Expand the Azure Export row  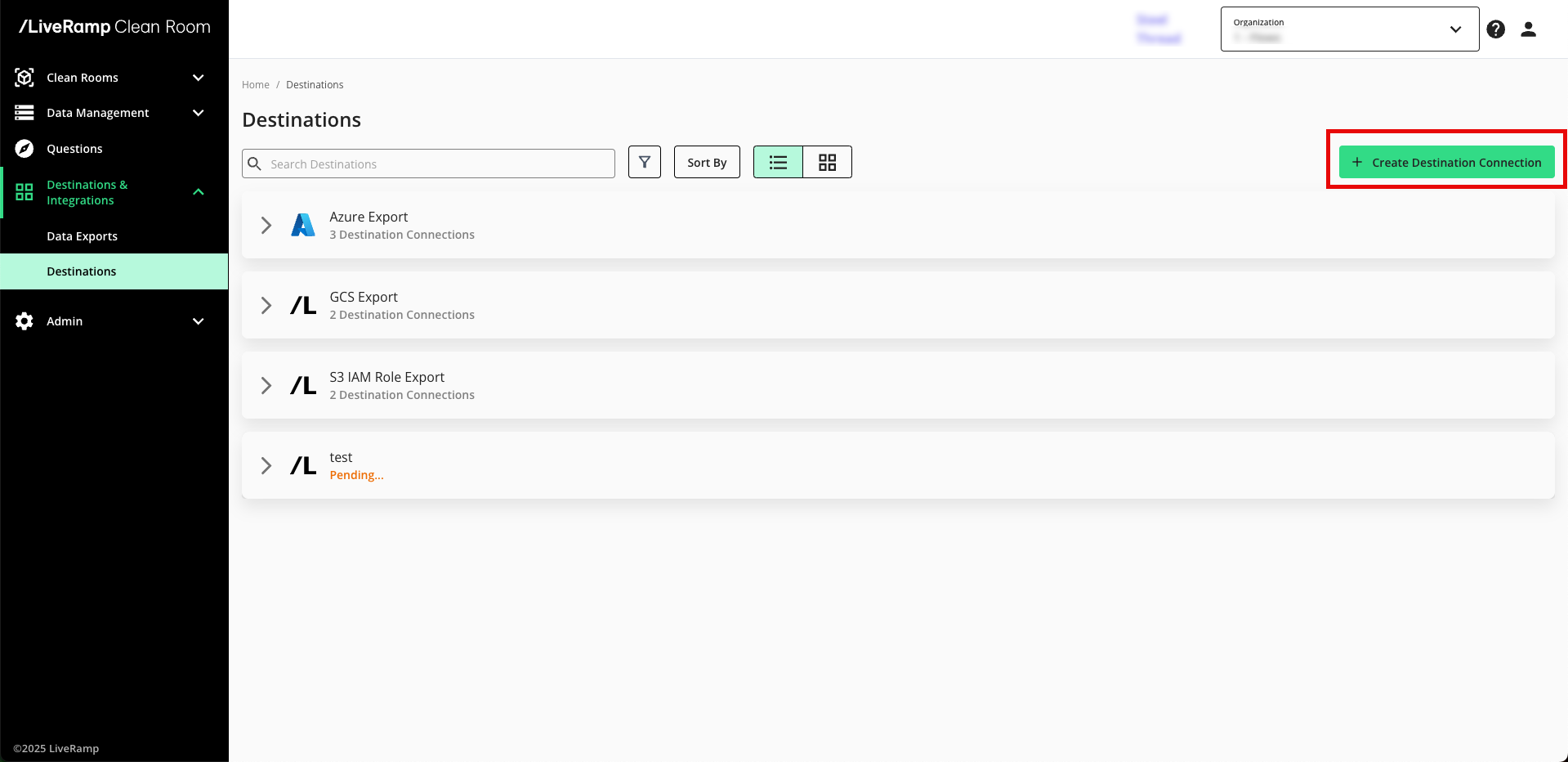pyautogui.click(x=266, y=226)
